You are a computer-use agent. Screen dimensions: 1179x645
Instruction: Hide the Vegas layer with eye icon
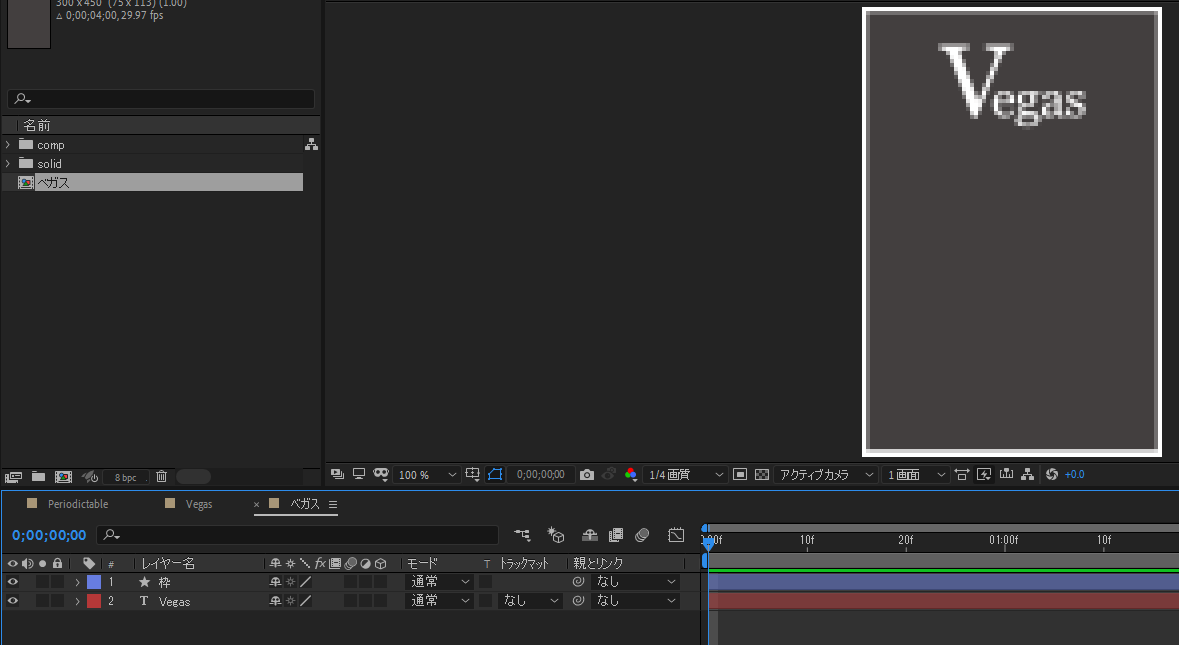point(13,601)
